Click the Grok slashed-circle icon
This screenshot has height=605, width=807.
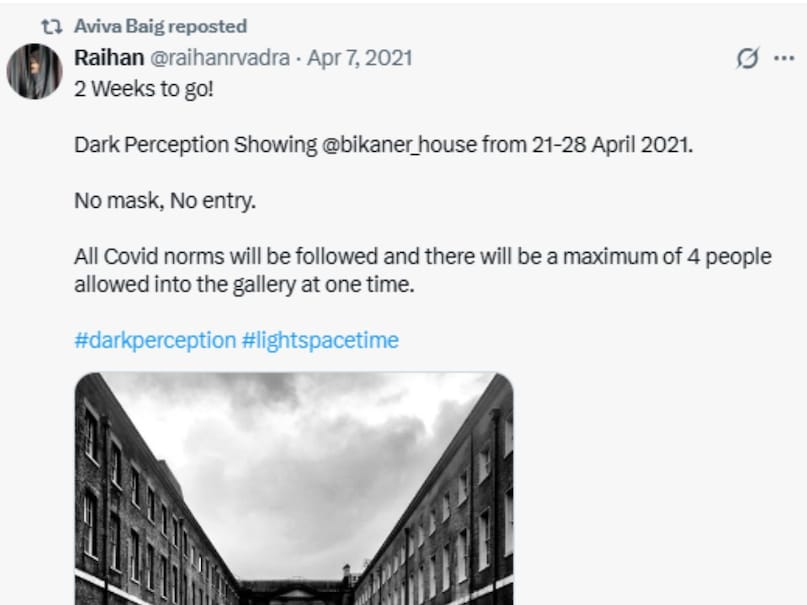pos(747,58)
